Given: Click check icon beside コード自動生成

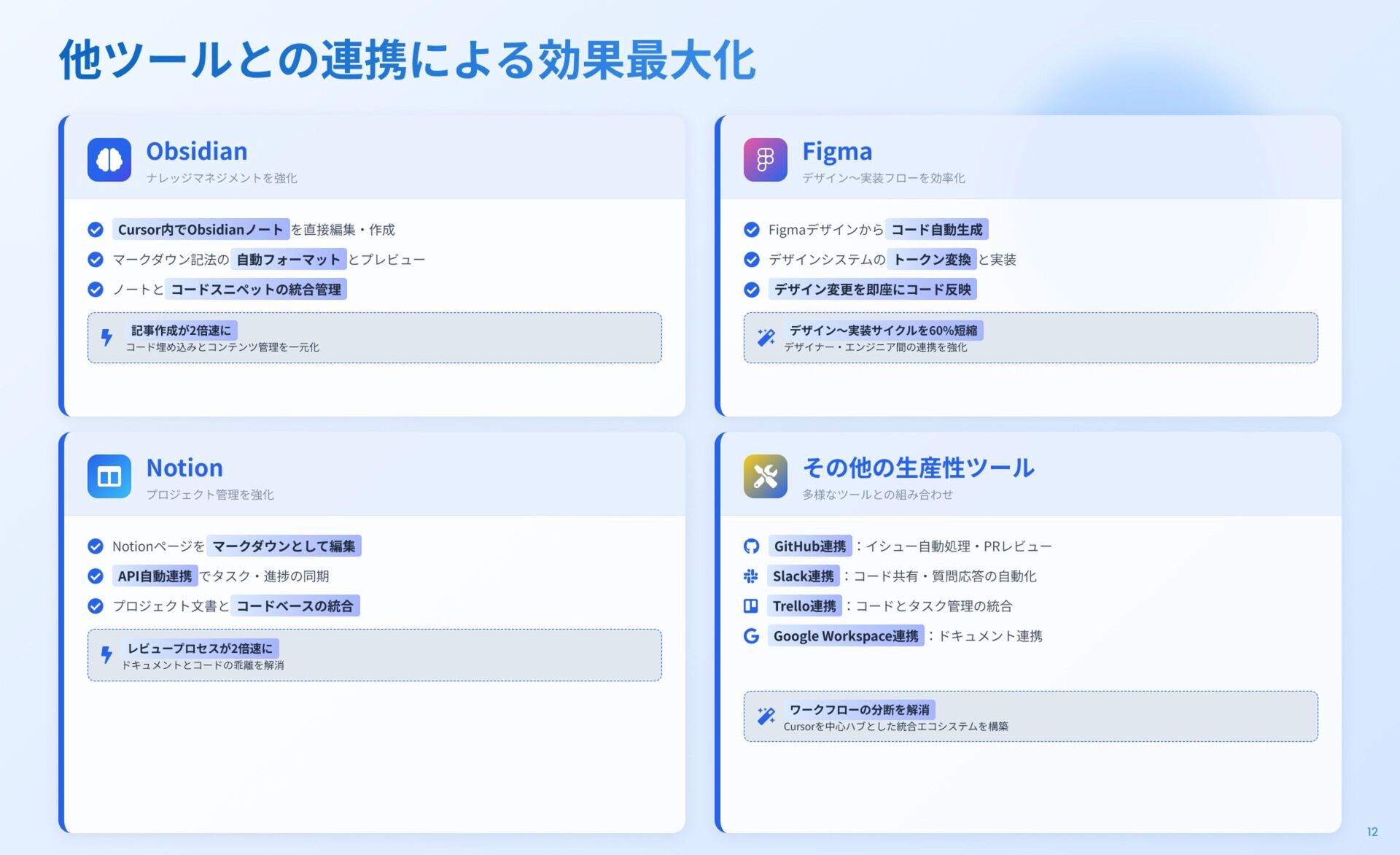Looking at the screenshot, I should pyautogui.click(x=752, y=230).
